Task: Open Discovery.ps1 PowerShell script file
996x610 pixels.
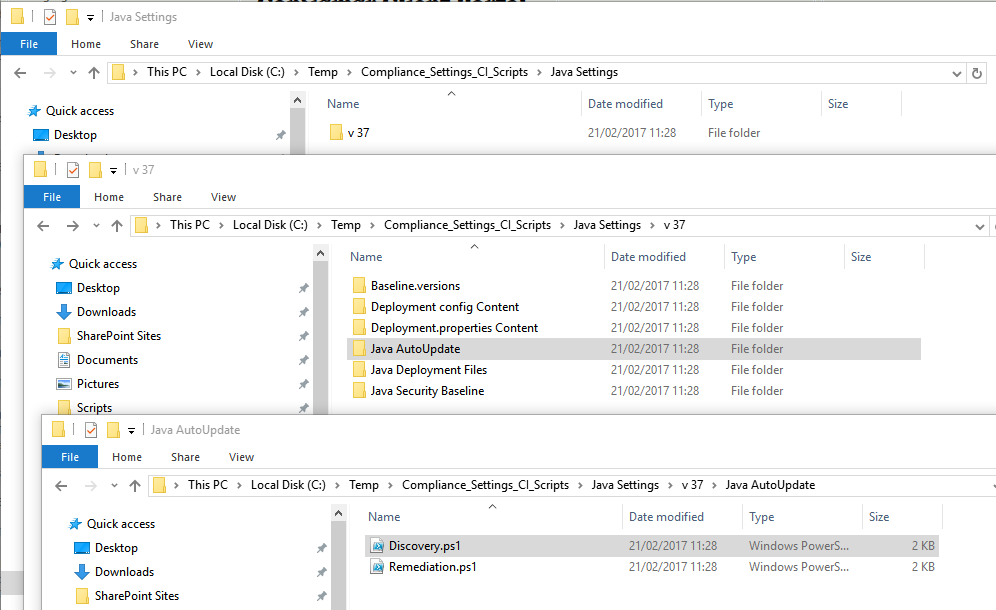Action: 424,546
